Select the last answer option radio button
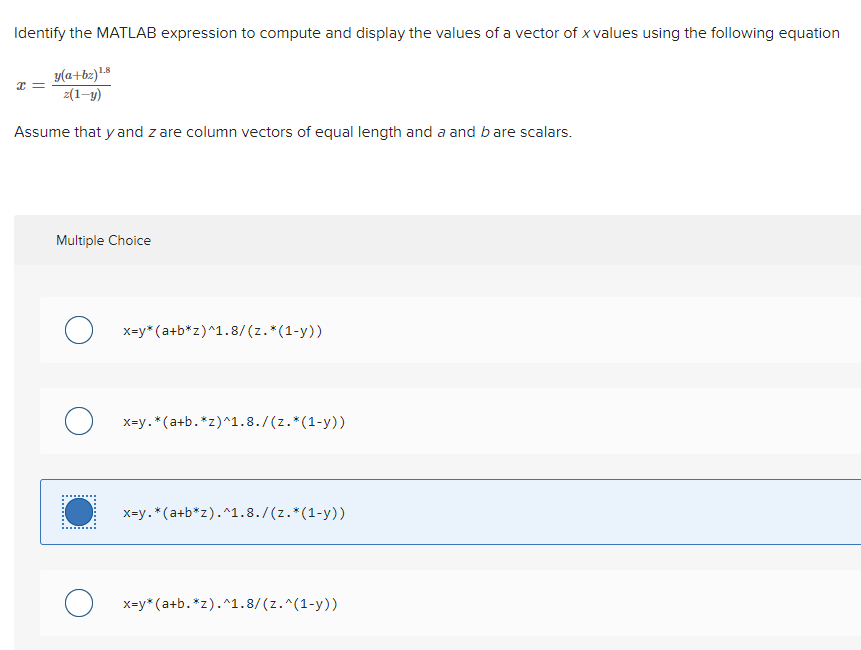 [x=78, y=602]
